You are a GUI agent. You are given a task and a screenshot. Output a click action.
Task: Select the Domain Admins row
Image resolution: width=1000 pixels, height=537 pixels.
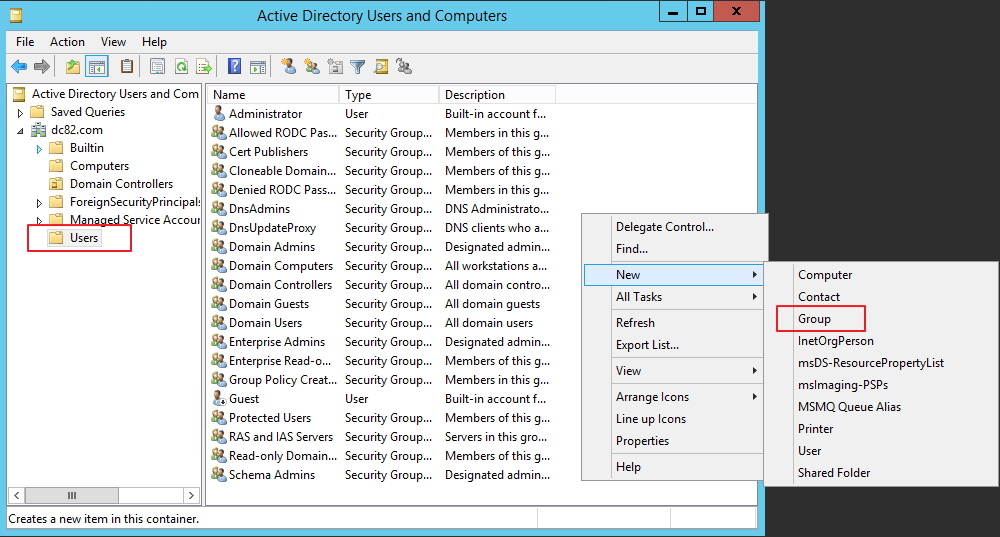(381, 247)
